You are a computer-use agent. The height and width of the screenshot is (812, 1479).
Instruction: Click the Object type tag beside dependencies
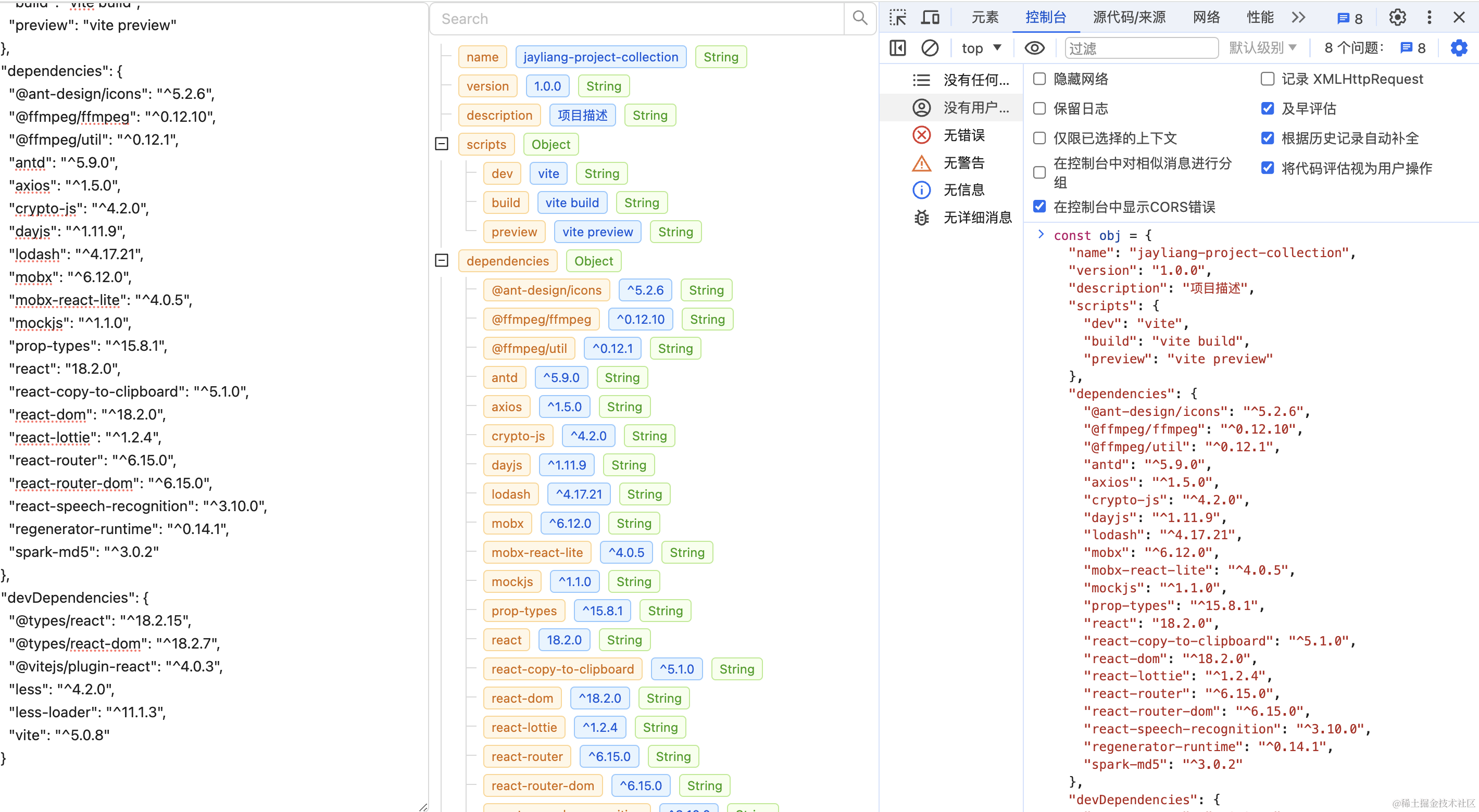click(x=594, y=261)
